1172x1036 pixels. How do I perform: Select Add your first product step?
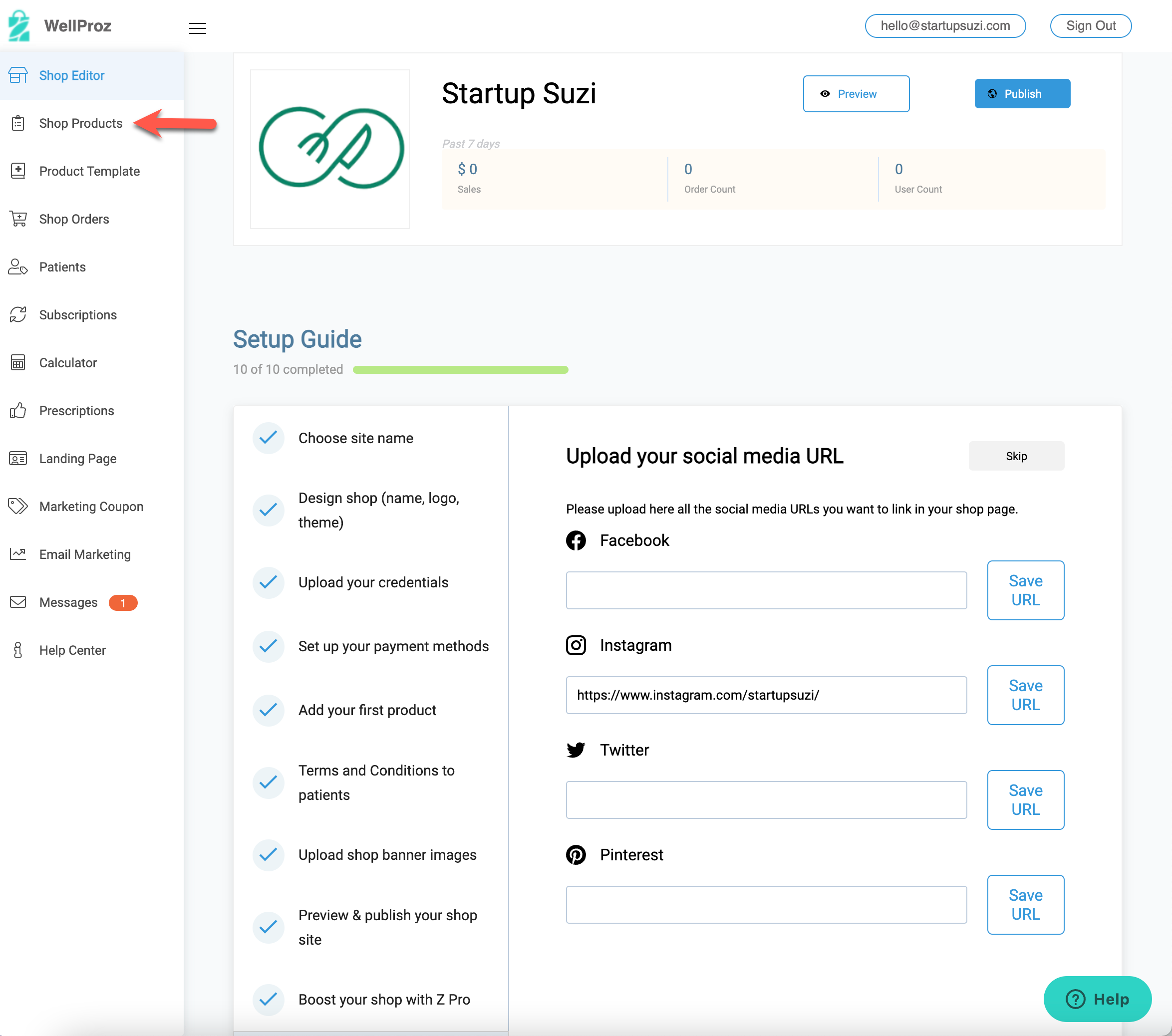tap(371, 710)
